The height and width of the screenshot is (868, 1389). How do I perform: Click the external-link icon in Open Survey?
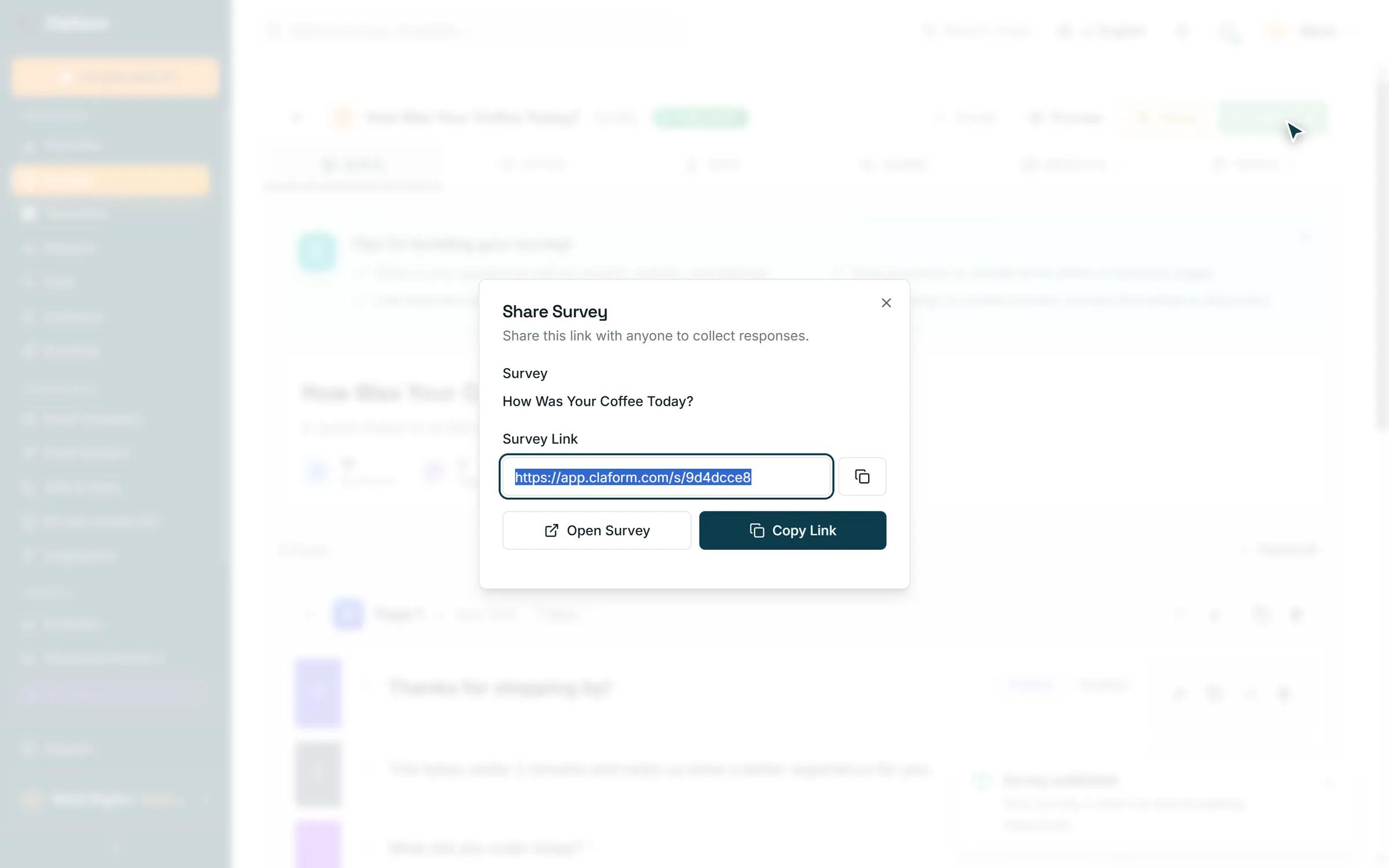pyautogui.click(x=552, y=530)
